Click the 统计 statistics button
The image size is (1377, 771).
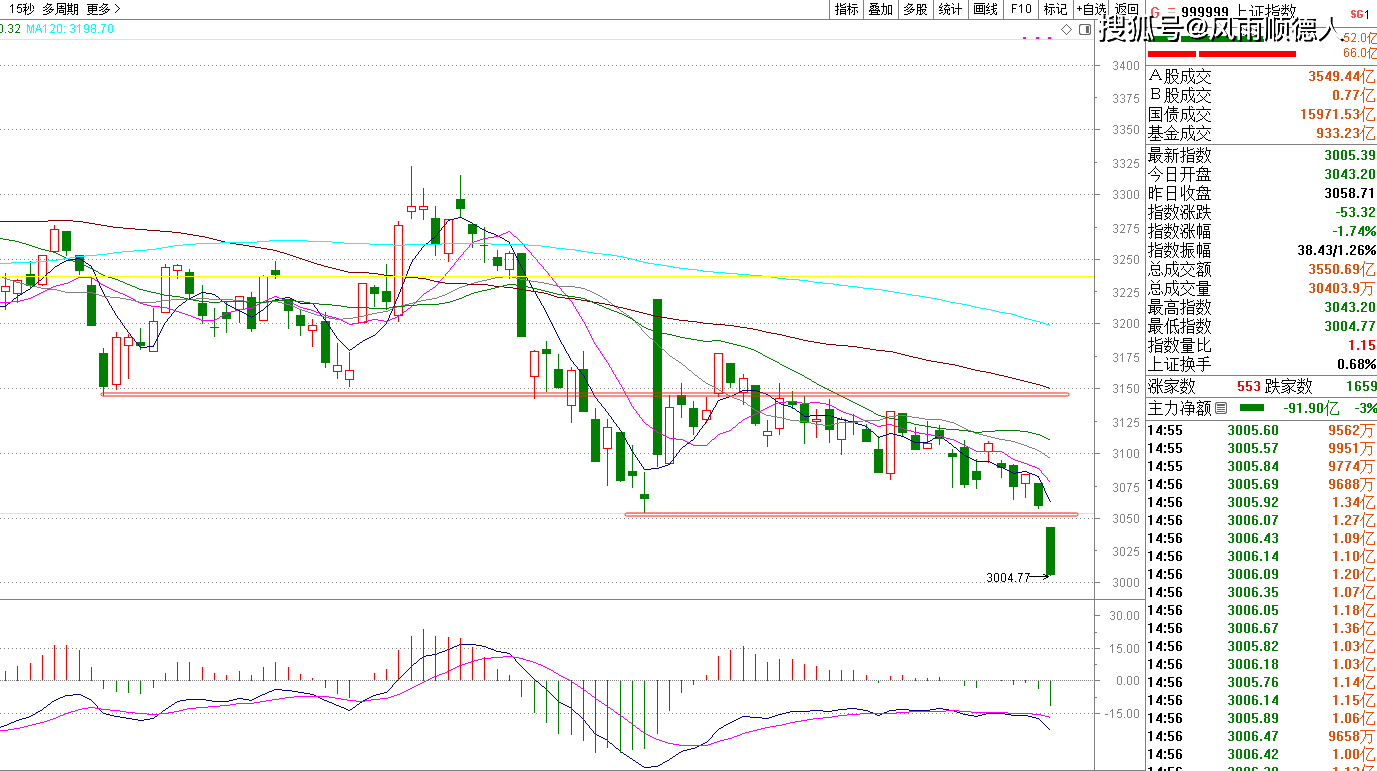point(950,9)
